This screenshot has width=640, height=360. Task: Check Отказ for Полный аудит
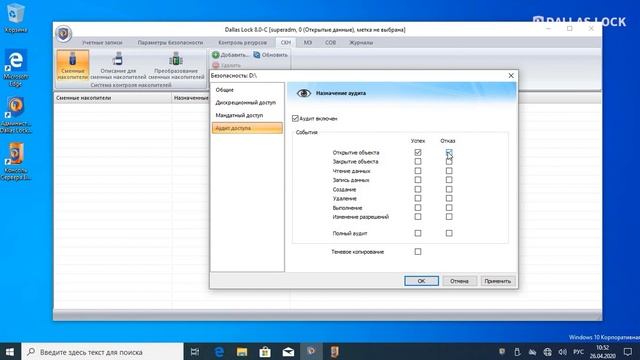449,233
